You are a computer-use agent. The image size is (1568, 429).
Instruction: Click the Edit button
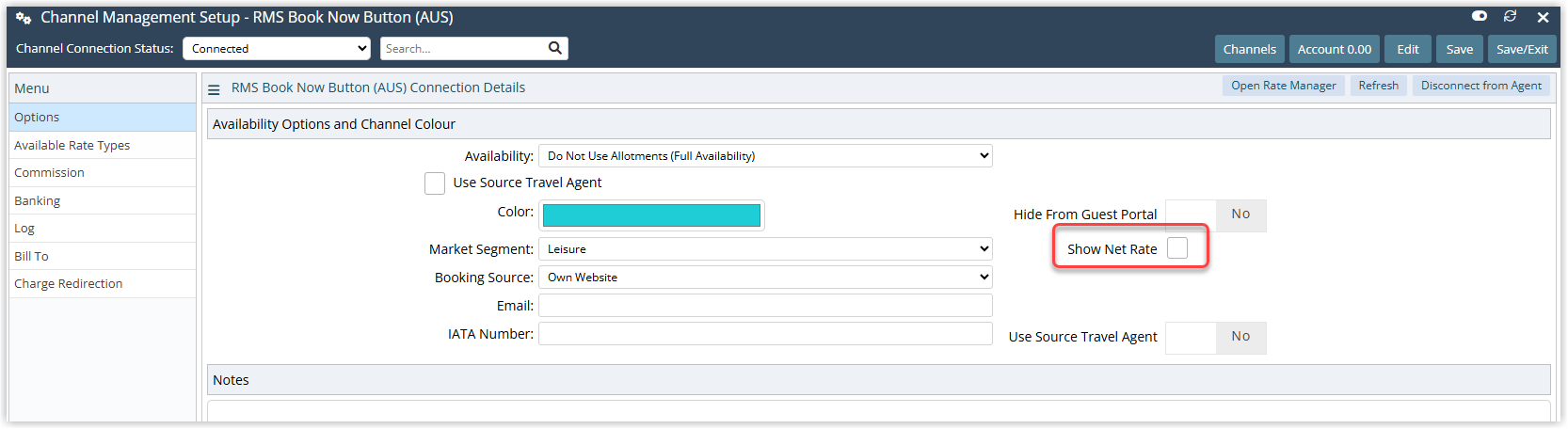1408,49
